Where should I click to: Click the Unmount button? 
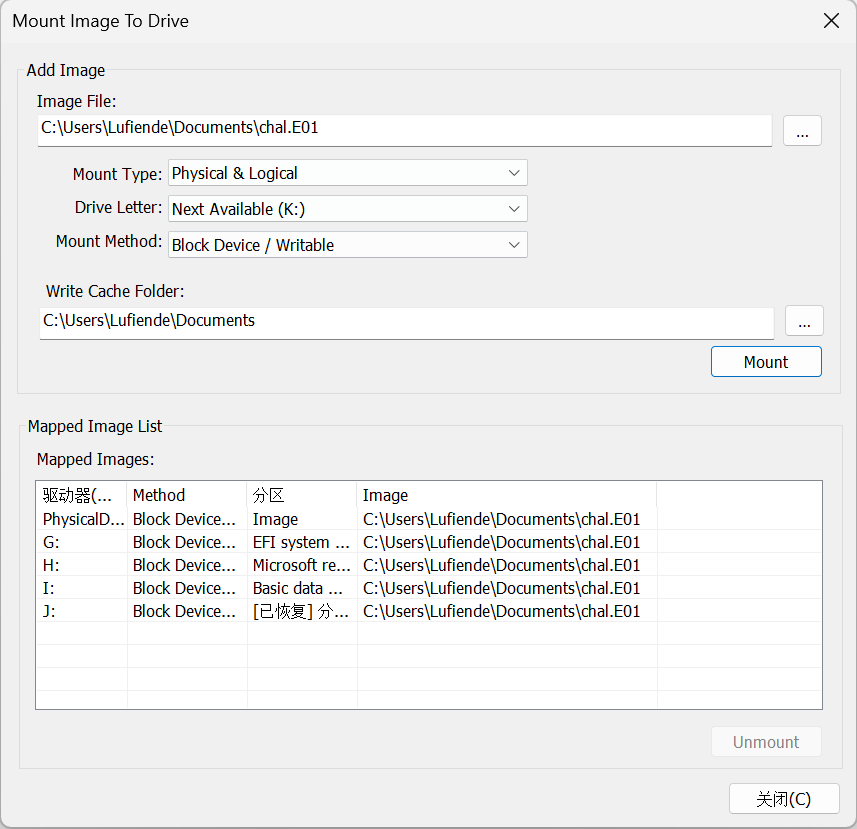766,742
